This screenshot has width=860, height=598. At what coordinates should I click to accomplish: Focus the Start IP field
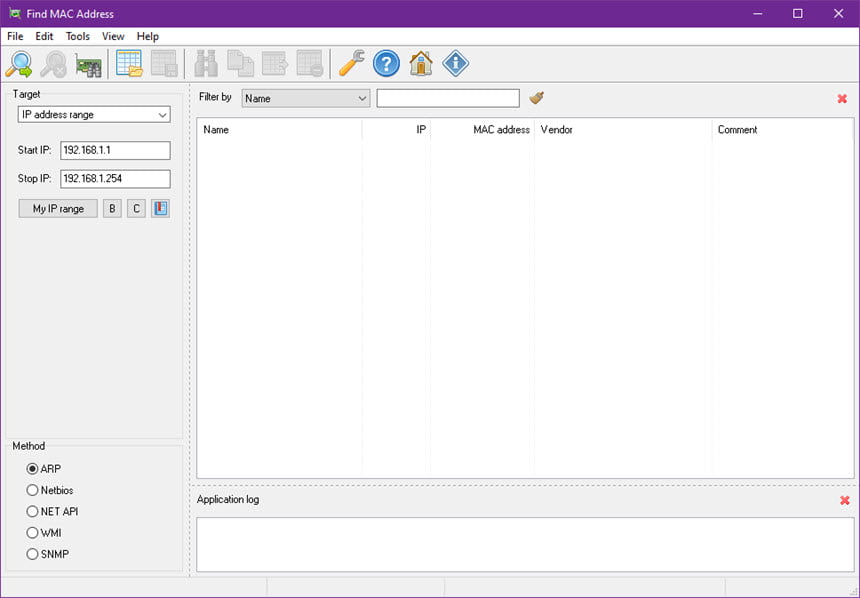[115, 150]
